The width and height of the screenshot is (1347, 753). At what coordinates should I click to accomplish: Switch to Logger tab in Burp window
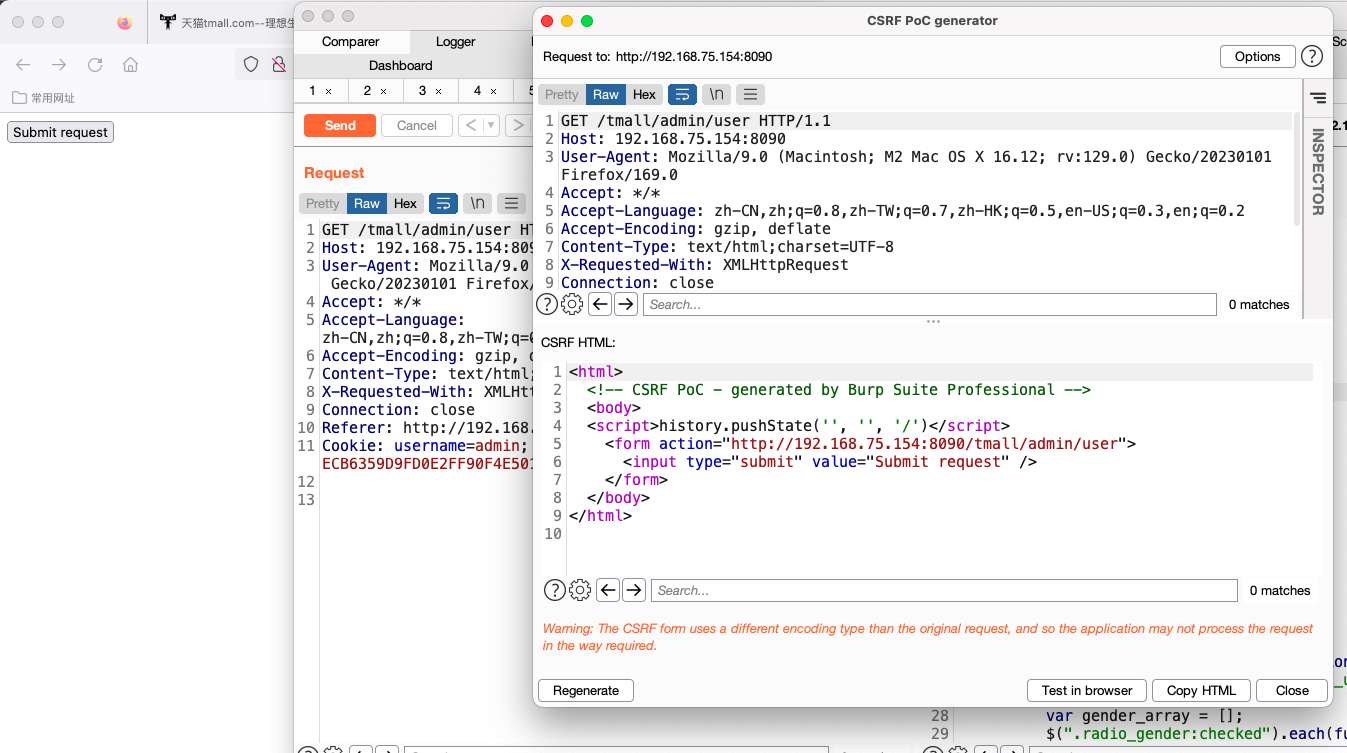click(x=455, y=42)
